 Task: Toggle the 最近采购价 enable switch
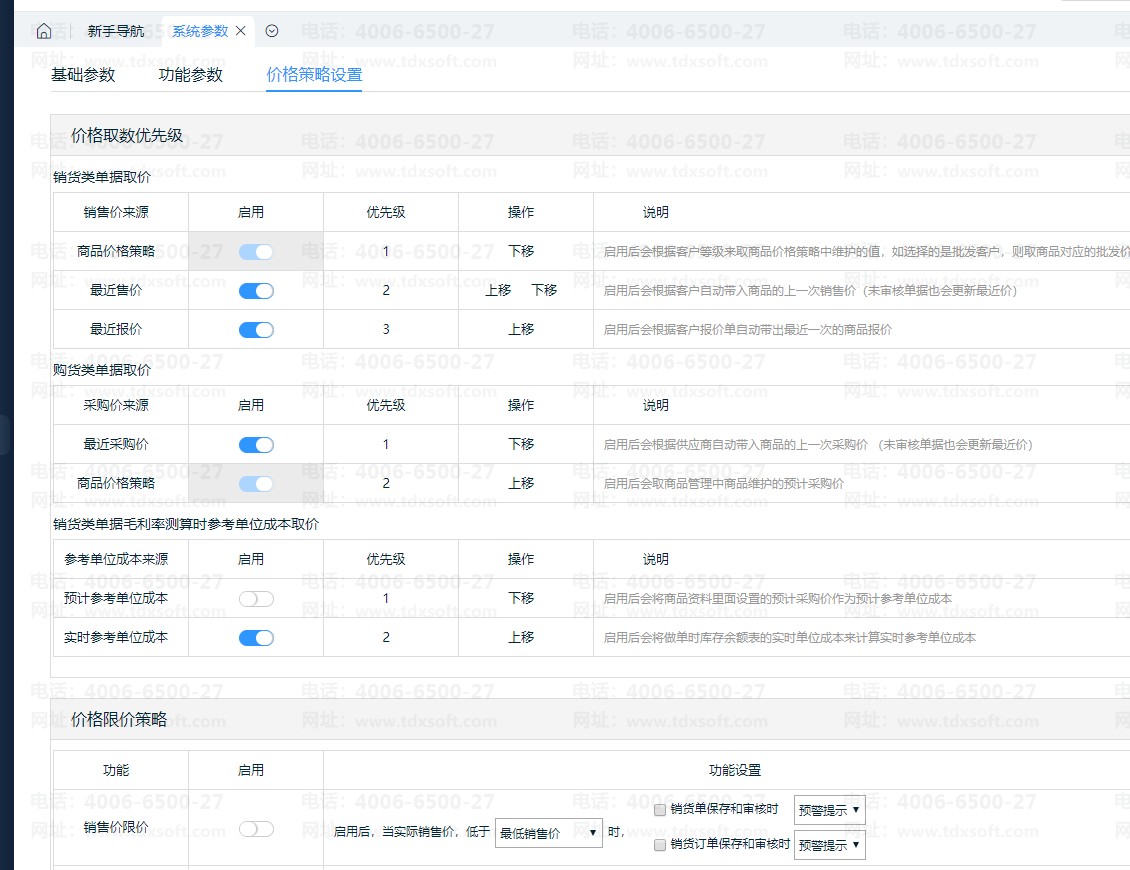256,445
